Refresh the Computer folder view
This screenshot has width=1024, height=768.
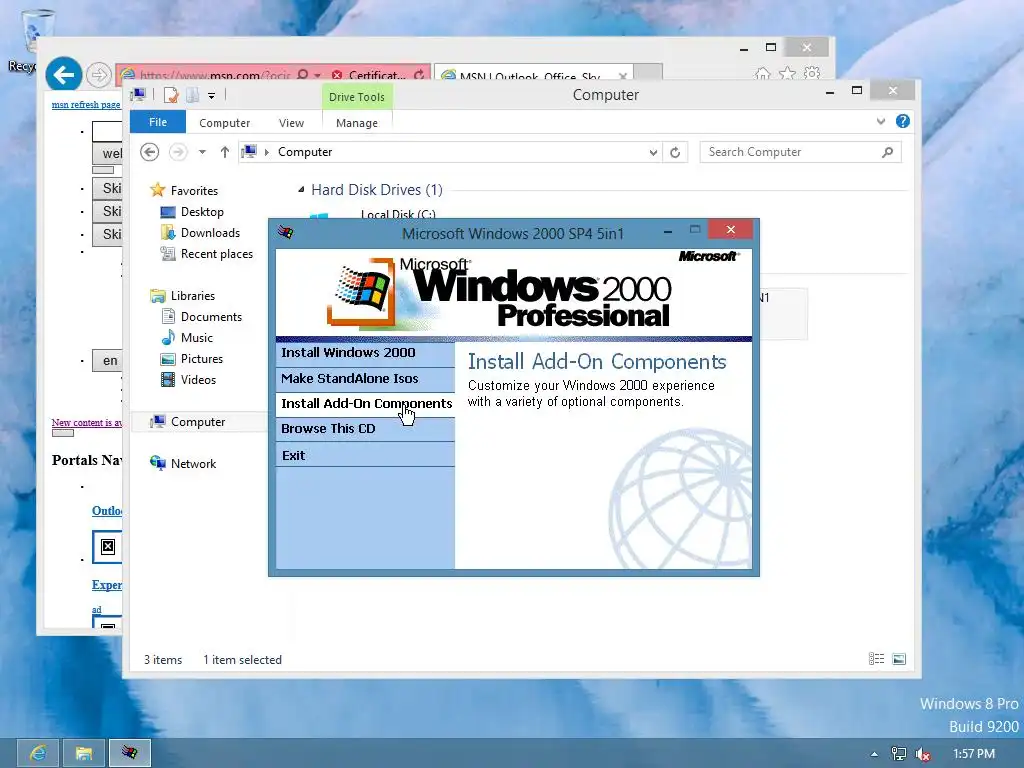pyautogui.click(x=675, y=152)
